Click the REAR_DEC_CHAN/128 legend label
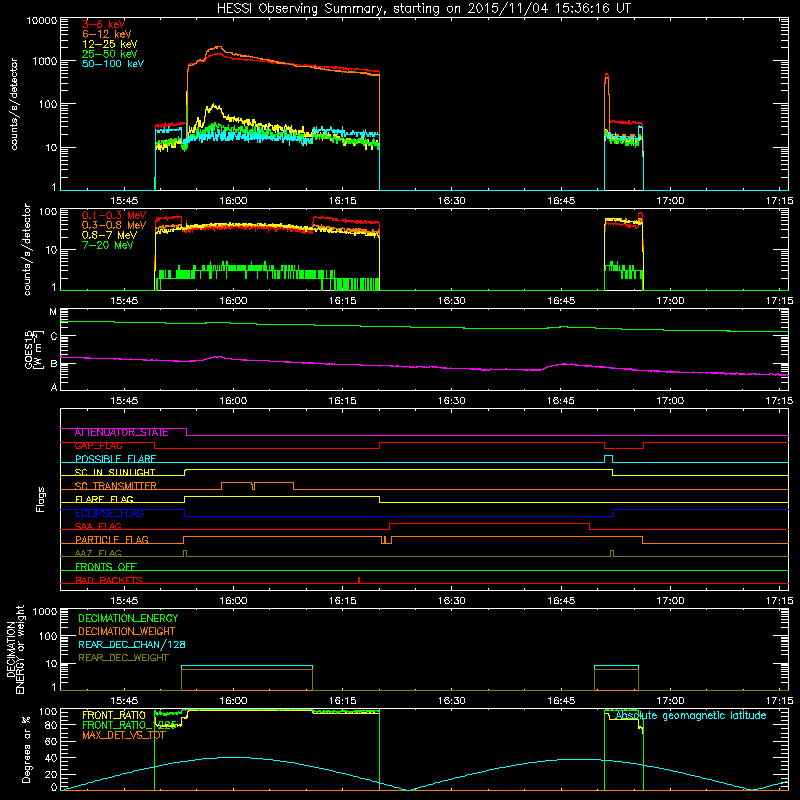The image size is (800, 800). [x=132, y=645]
